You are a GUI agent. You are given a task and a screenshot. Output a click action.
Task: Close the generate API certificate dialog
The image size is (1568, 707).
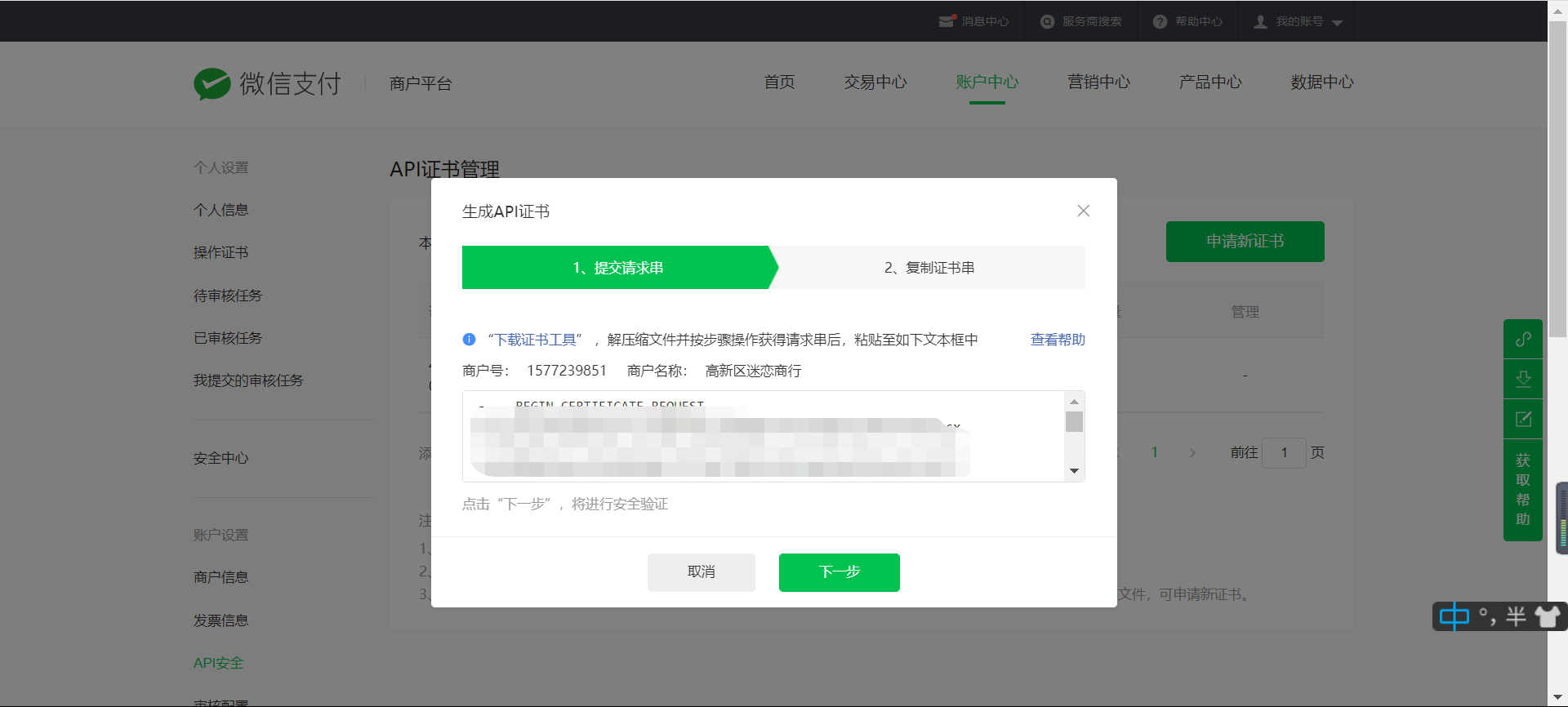point(1084,211)
